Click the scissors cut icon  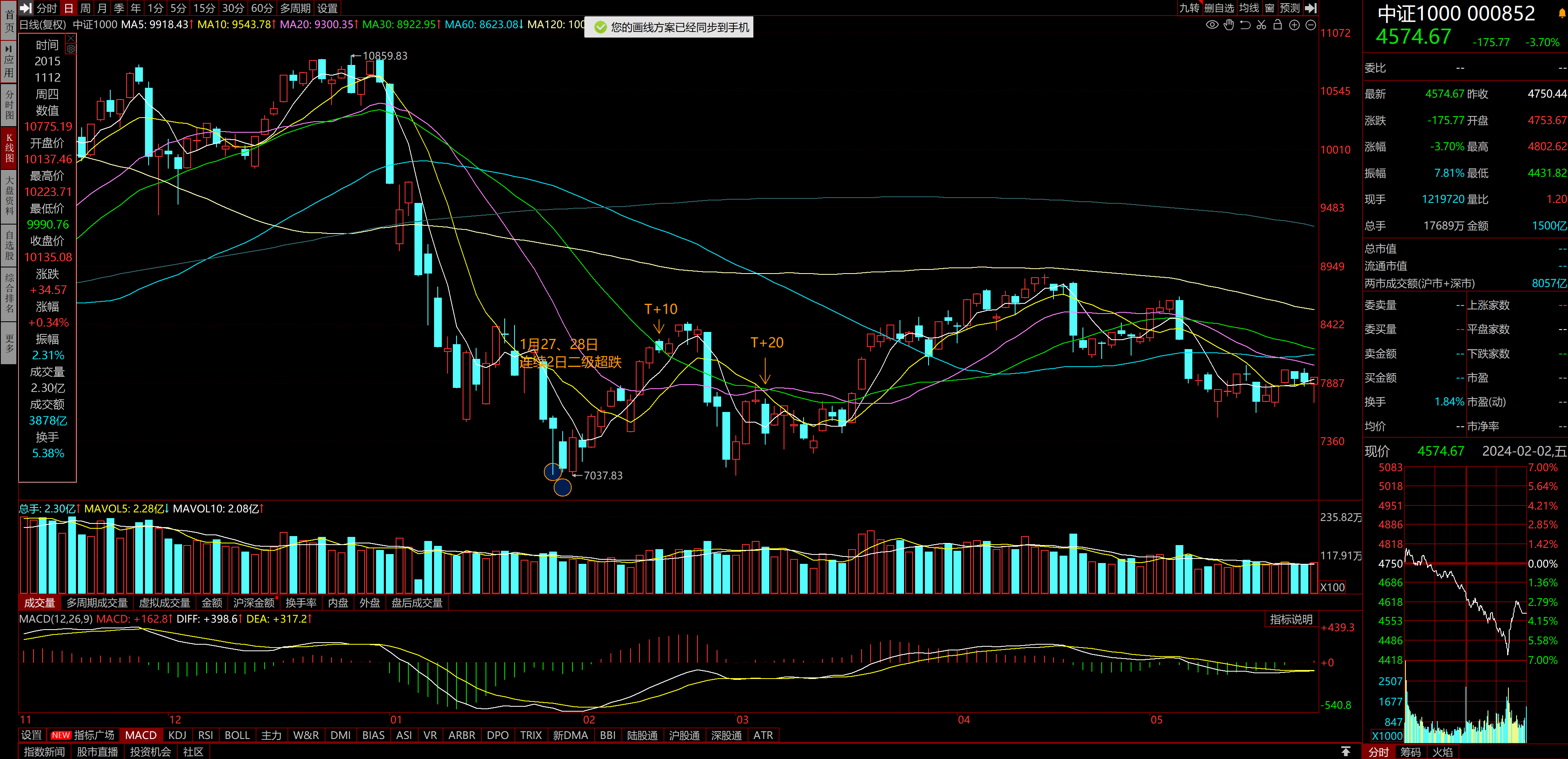pos(1261,25)
